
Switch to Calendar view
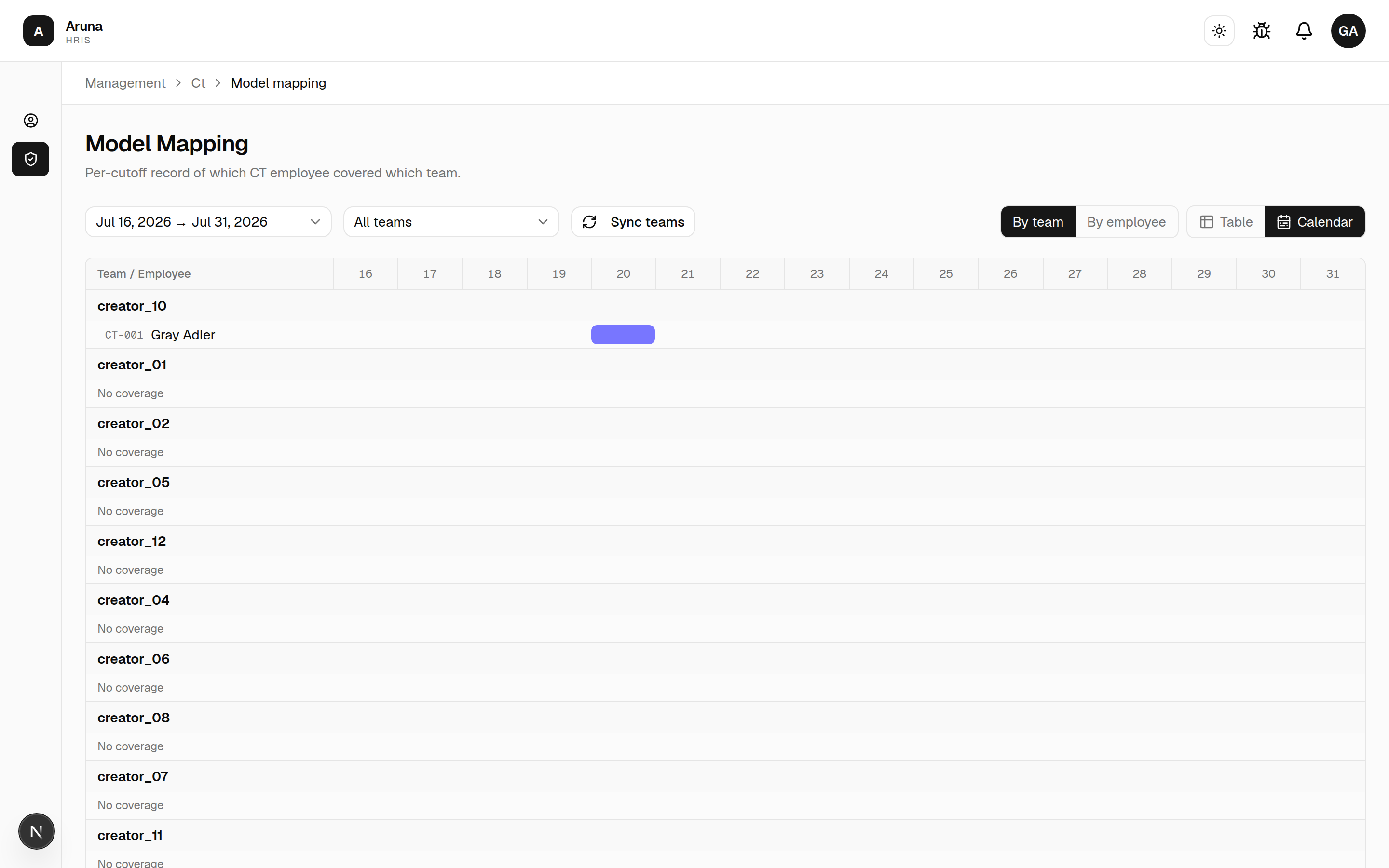pyautogui.click(x=1314, y=222)
